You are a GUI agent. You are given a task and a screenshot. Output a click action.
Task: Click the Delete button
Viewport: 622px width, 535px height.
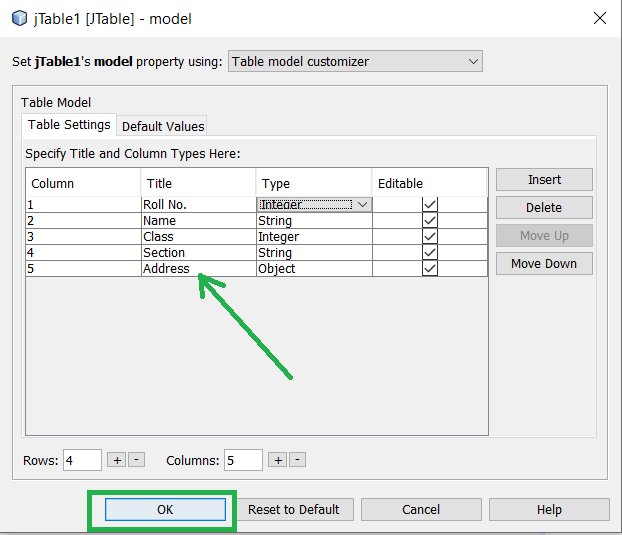(x=544, y=207)
